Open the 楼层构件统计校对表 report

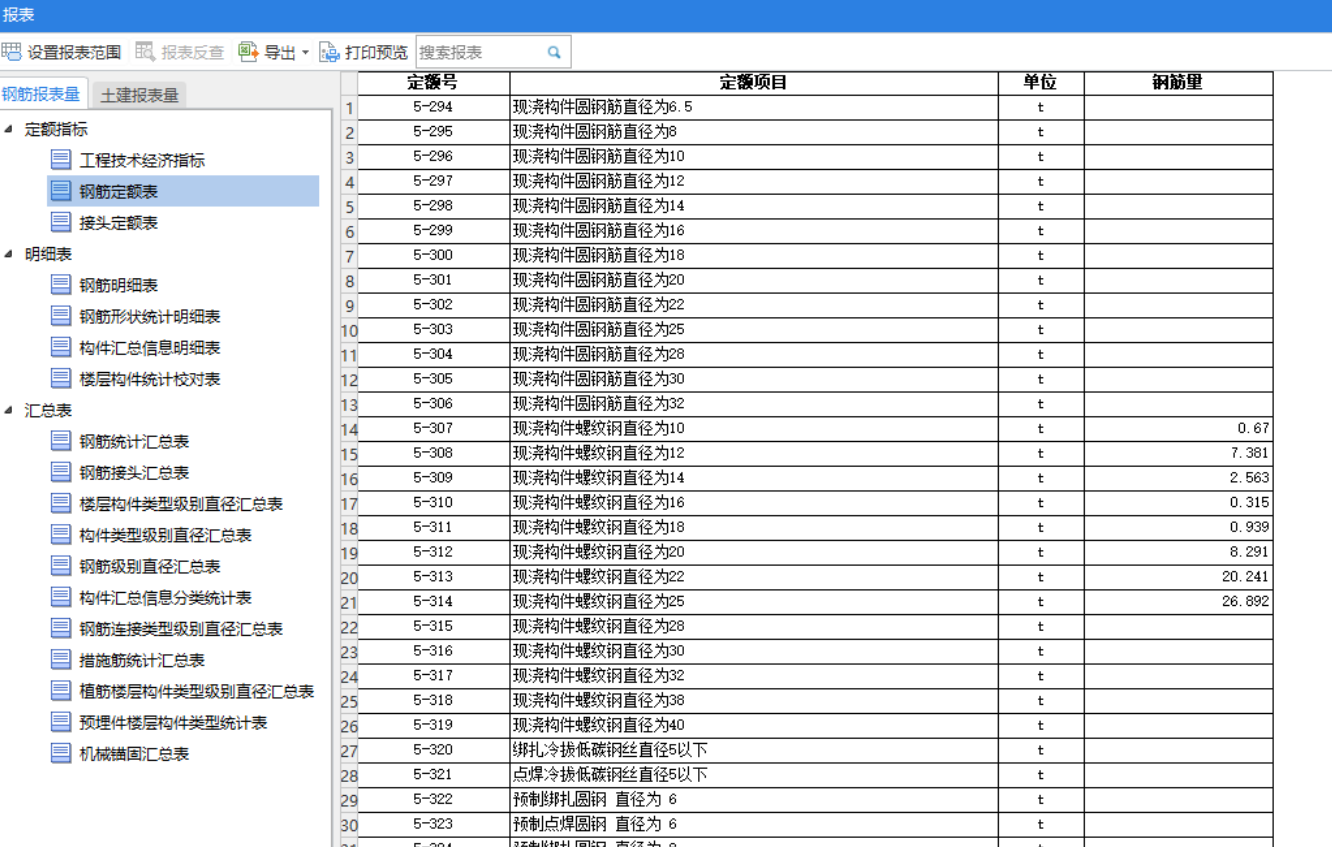click(x=150, y=379)
